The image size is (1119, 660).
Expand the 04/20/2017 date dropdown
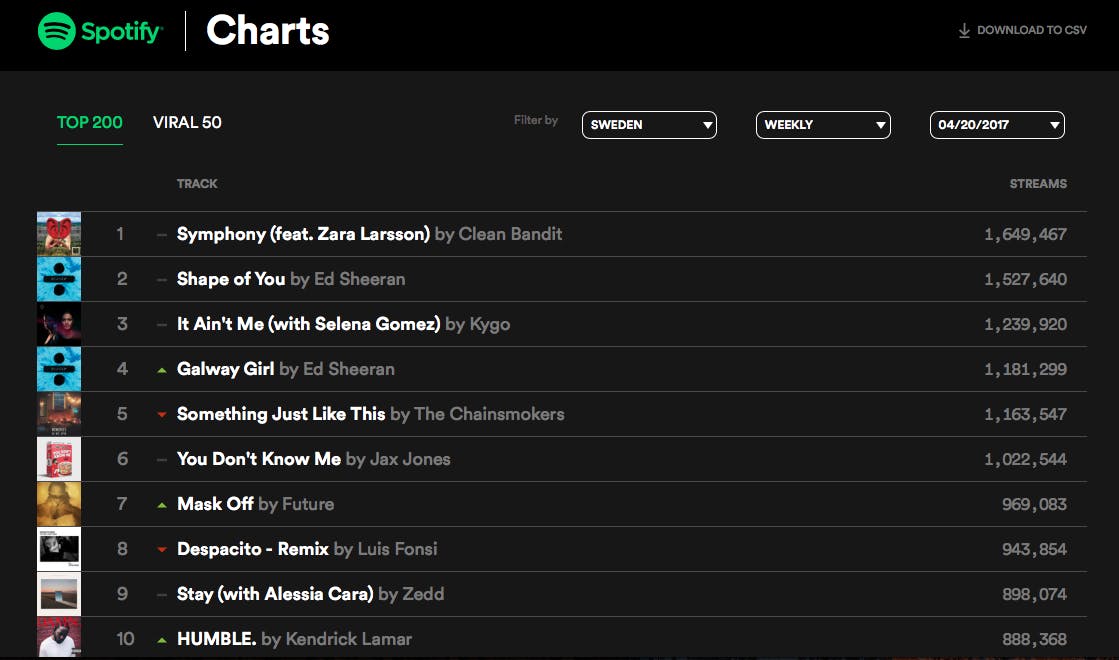click(x=997, y=125)
